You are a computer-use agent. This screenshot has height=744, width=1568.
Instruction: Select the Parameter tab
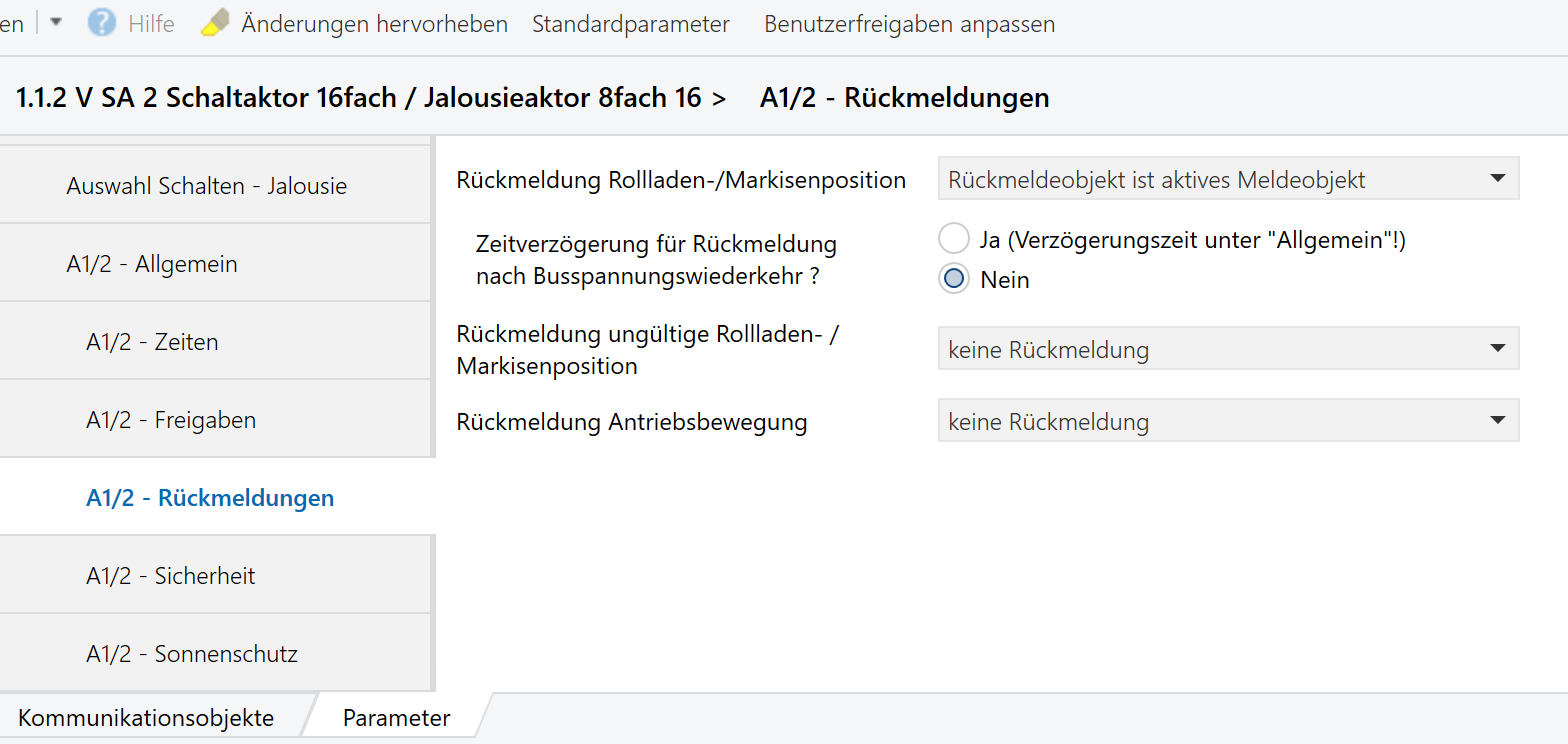pyautogui.click(x=396, y=718)
